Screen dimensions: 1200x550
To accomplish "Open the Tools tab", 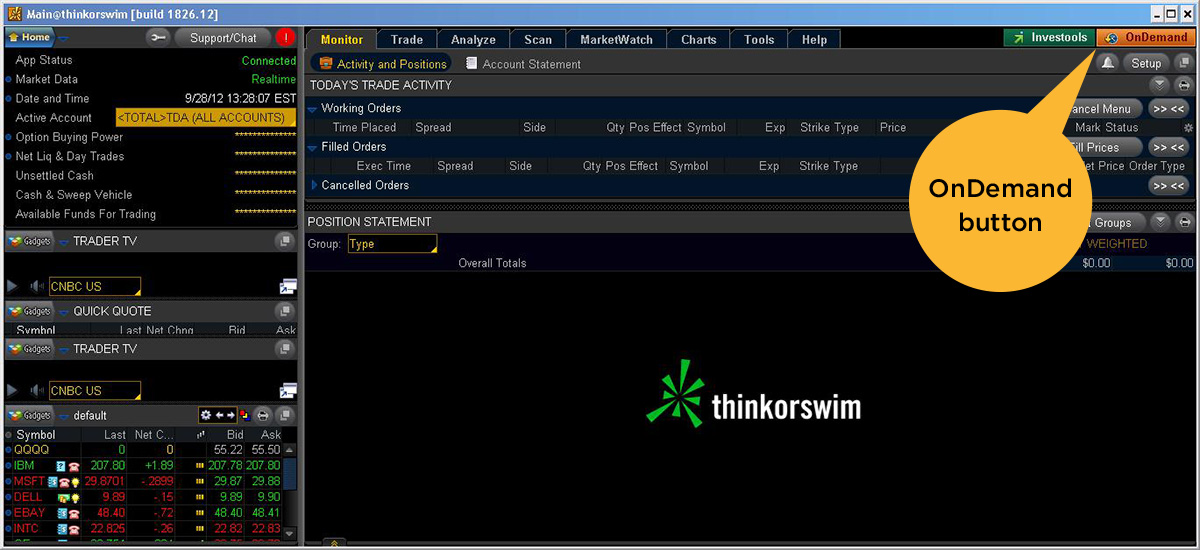I will click(x=759, y=39).
